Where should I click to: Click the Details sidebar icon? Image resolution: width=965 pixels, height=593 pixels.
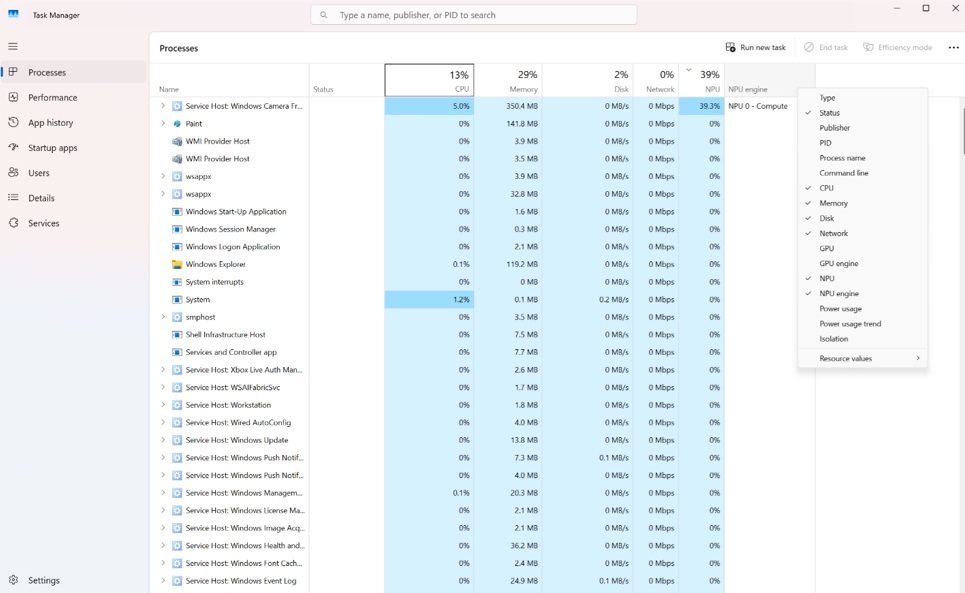(13, 198)
